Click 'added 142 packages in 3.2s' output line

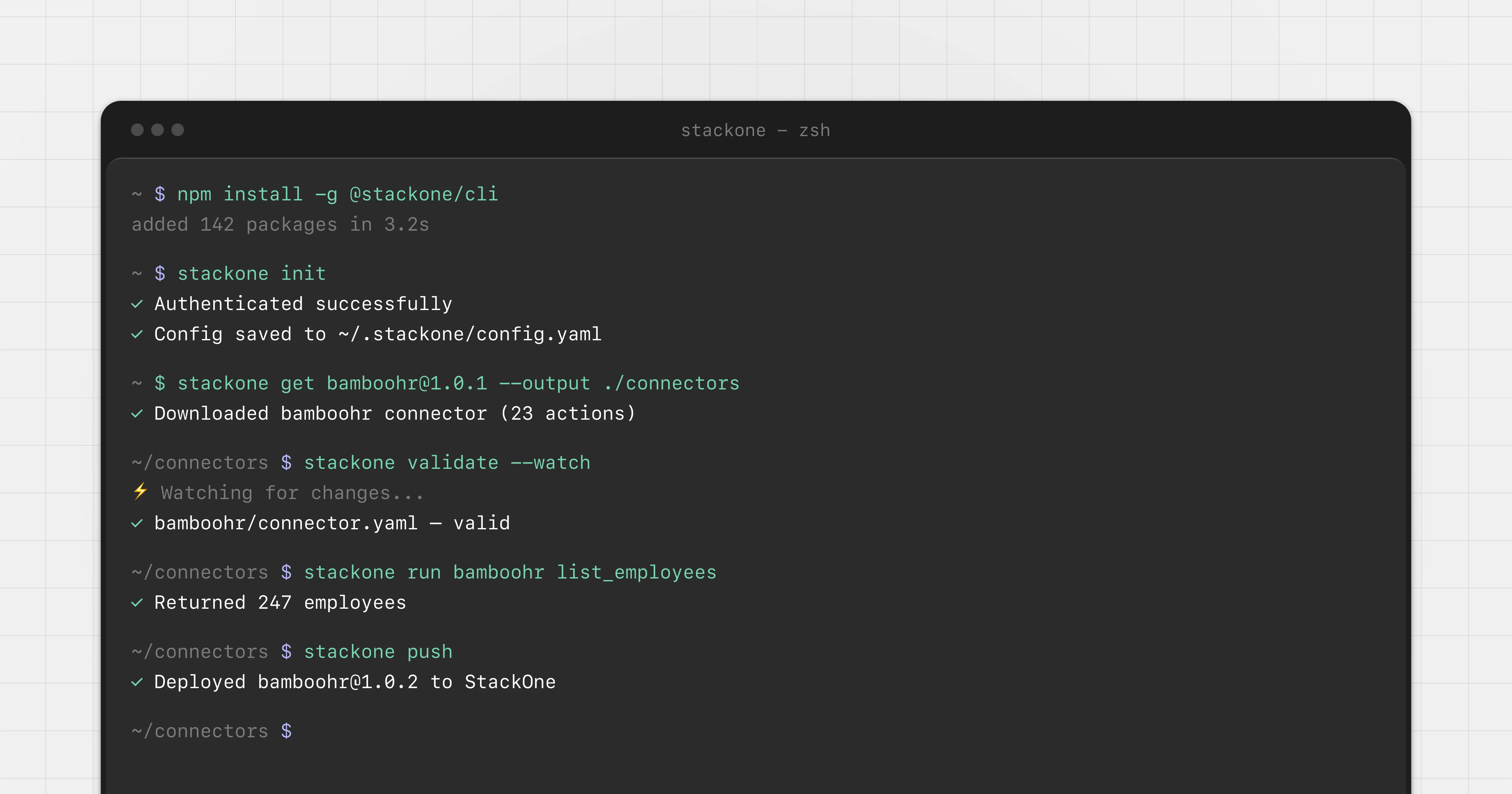280,224
